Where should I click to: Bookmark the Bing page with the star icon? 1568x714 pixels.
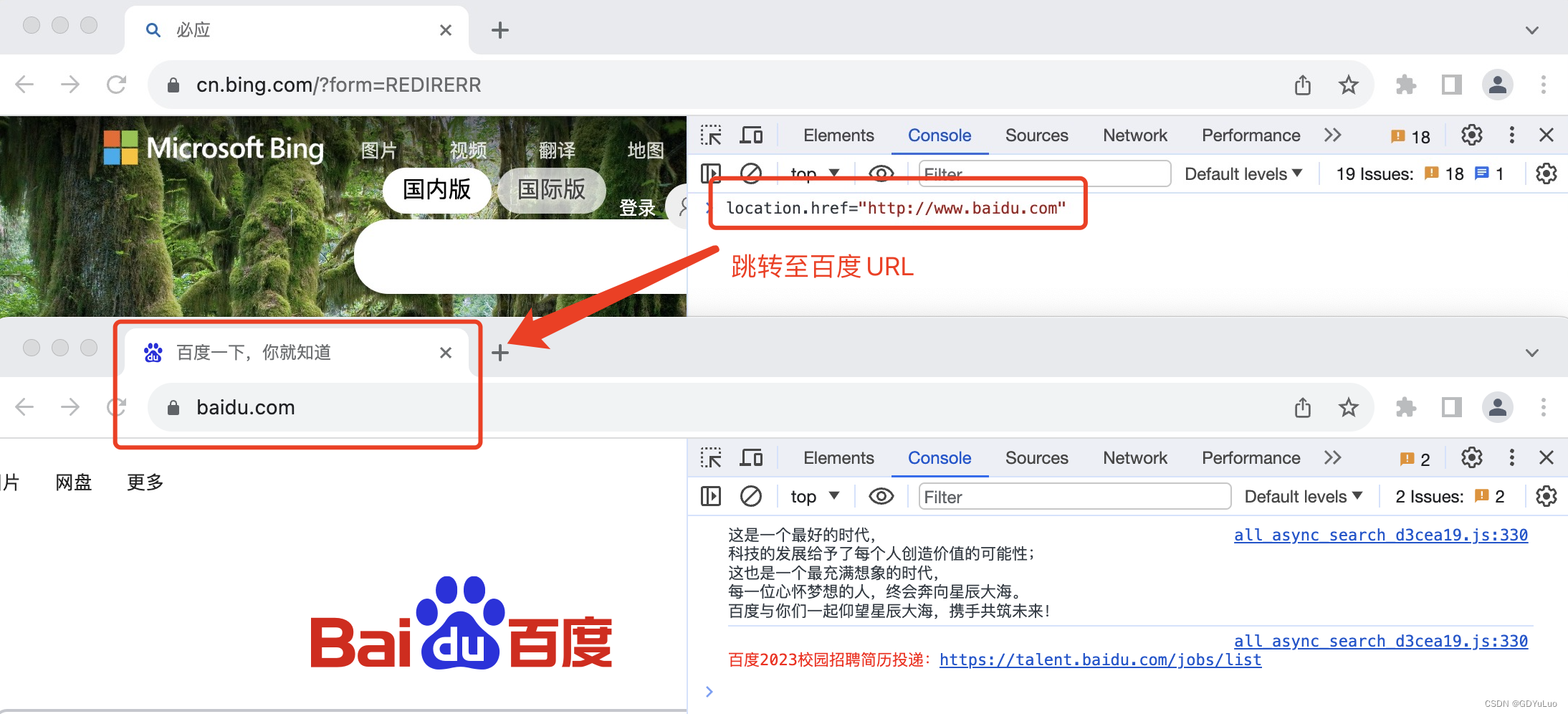[x=1349, y=85]
